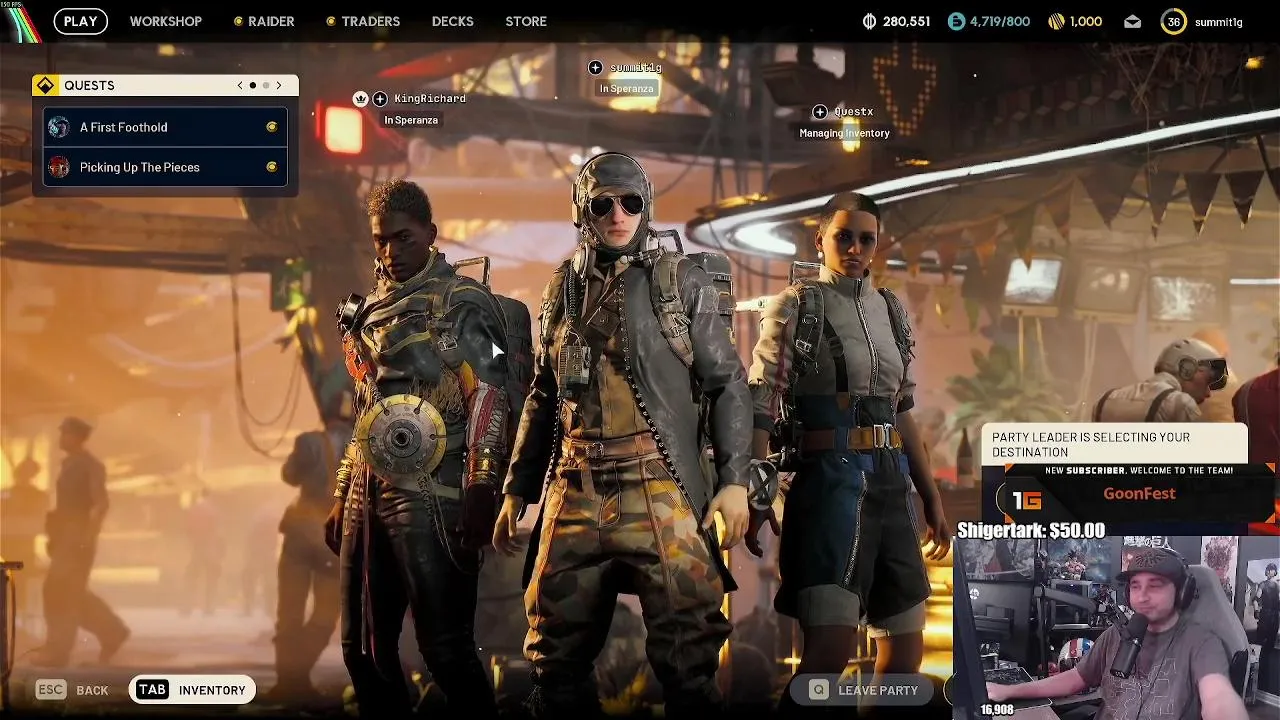Viewport: 1280px width, 720px height.
Task: Open the STORE tab
Action: click(526, 21)
